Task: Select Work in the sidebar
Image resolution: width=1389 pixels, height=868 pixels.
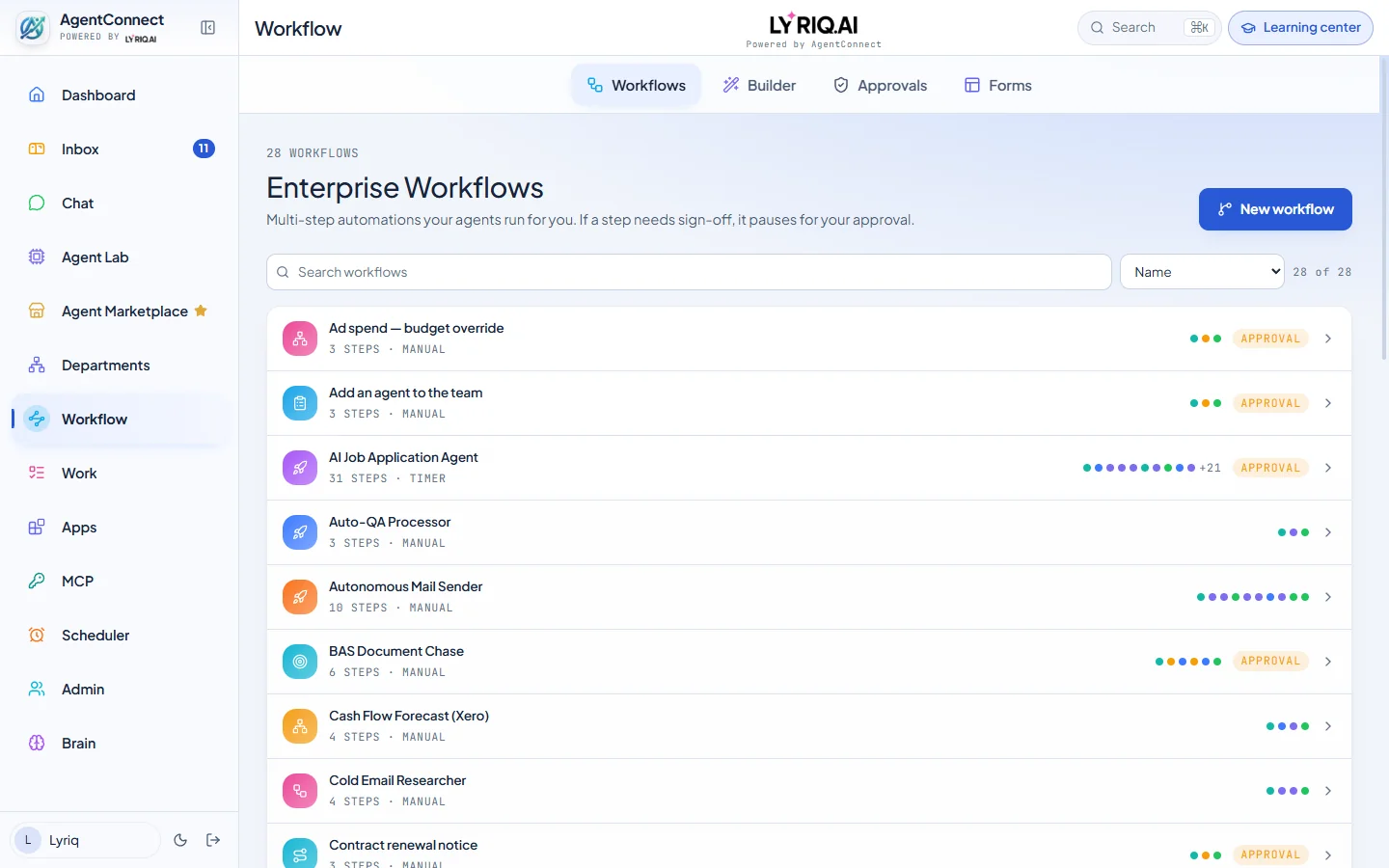Action: pos(120,473)
